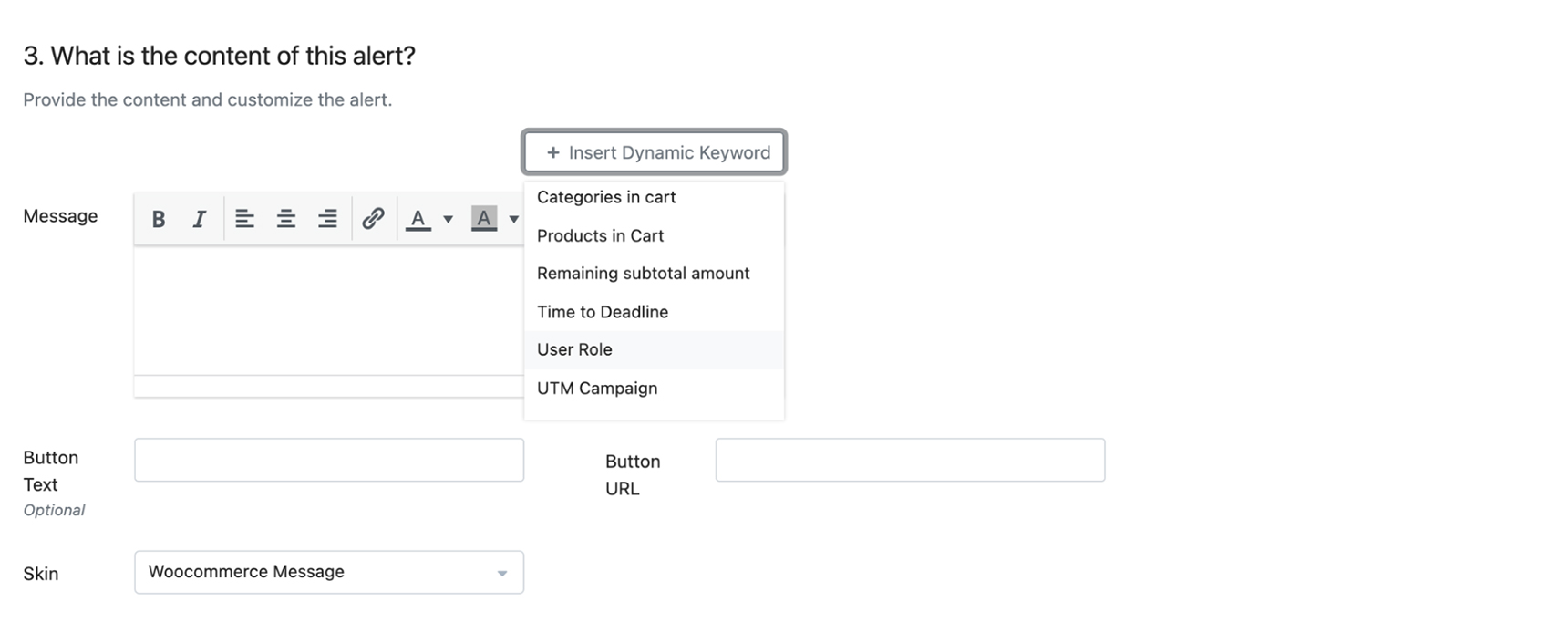Insert a link in the message
The width and height of the screenshot is (1568, 623).
point(373,219)
